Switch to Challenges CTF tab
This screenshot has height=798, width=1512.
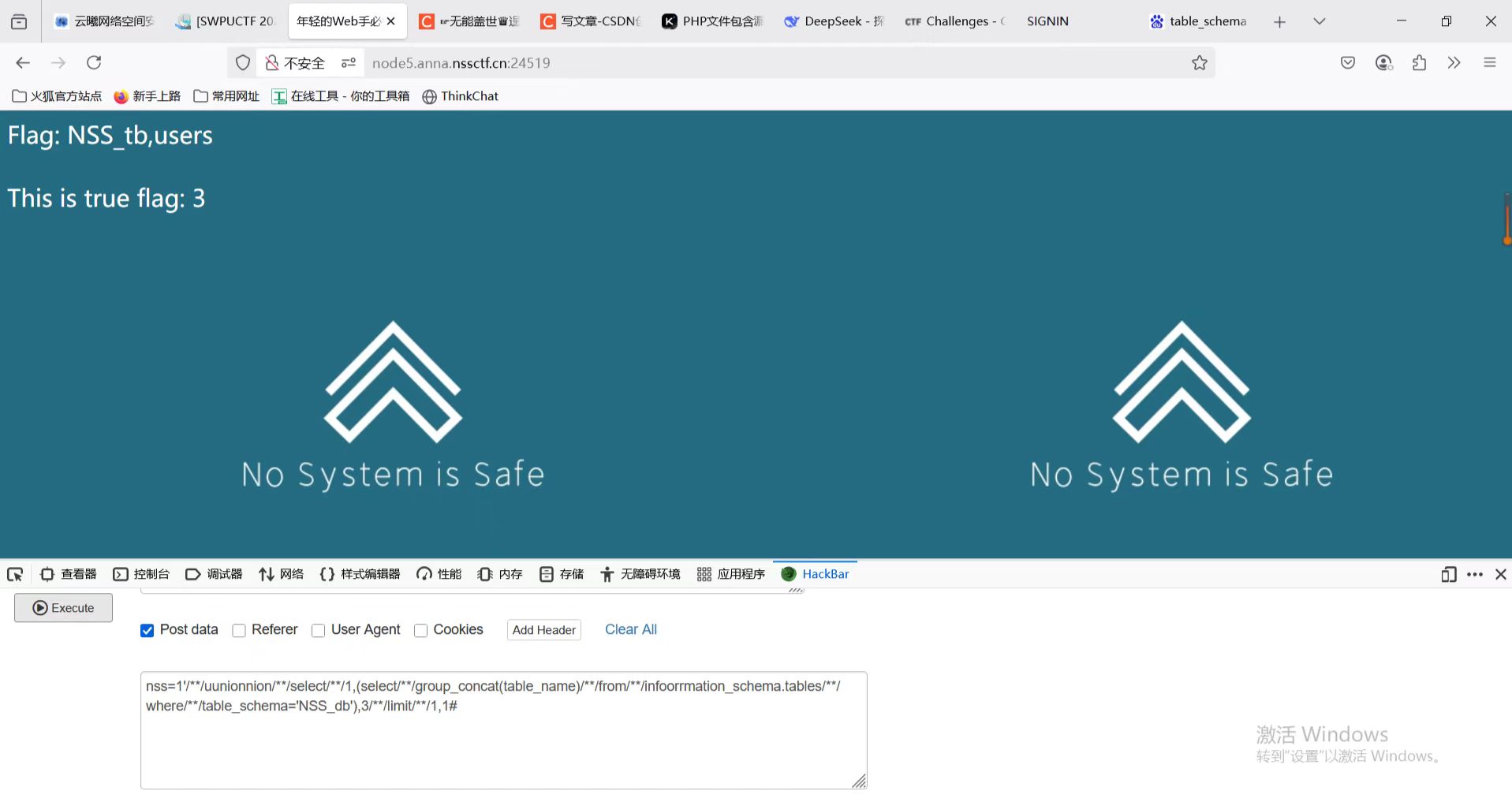pos(955,21)
